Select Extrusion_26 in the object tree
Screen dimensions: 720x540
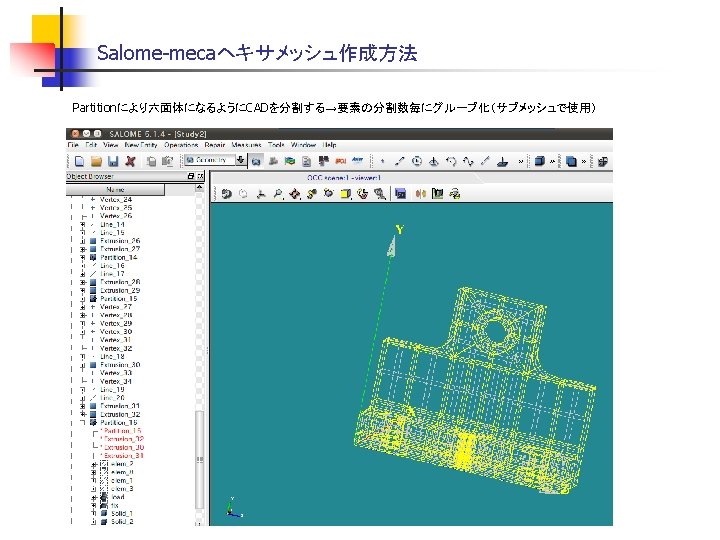pyautogui.click(x=120, y=241)
